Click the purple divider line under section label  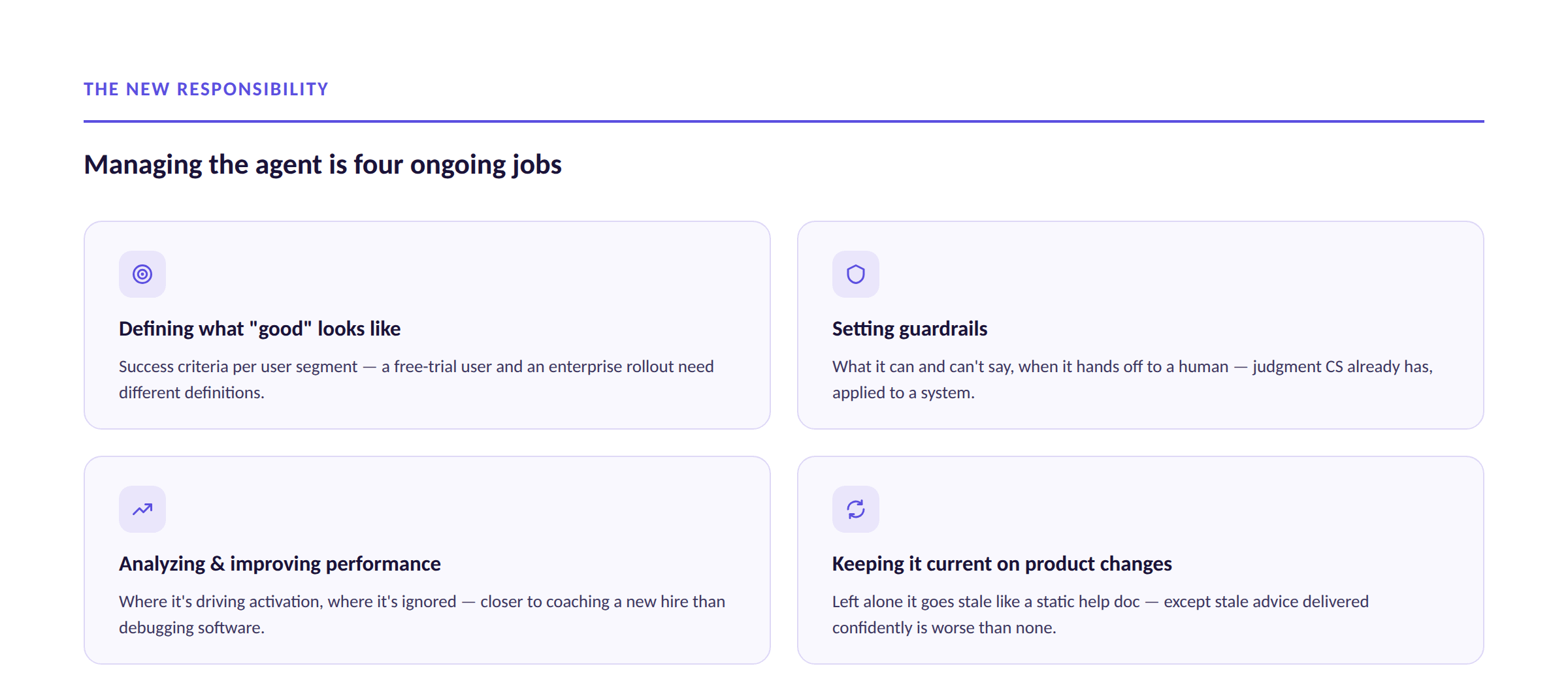coord(784,121)
